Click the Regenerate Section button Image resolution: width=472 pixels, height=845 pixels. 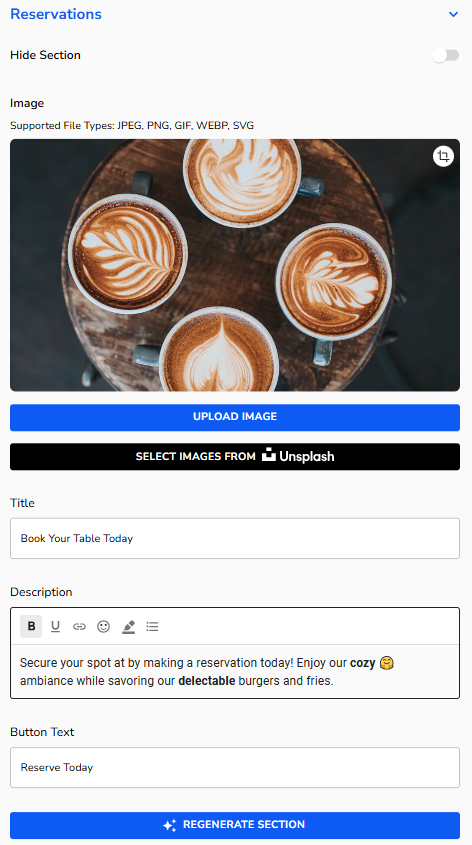click(235, 825)
